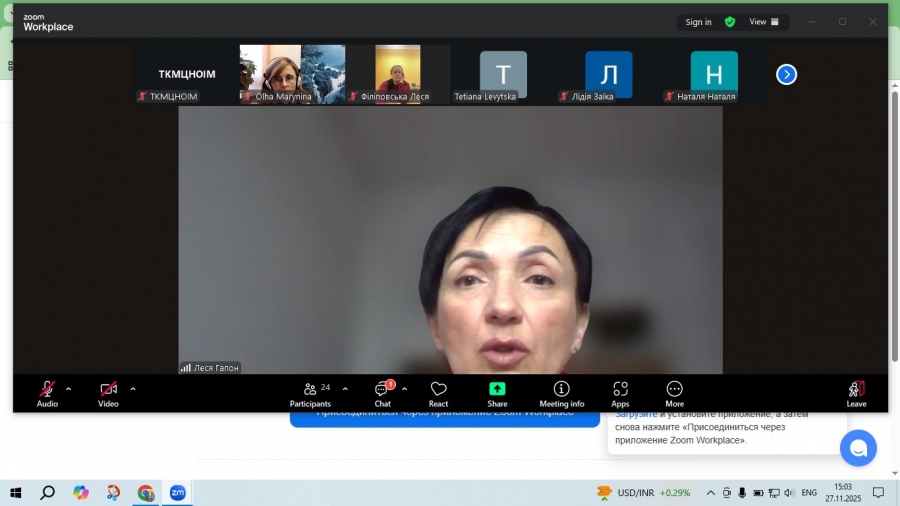Select Tetiana Levytska's participant tile
Screen dimensions: 900x506
point(503,73)
